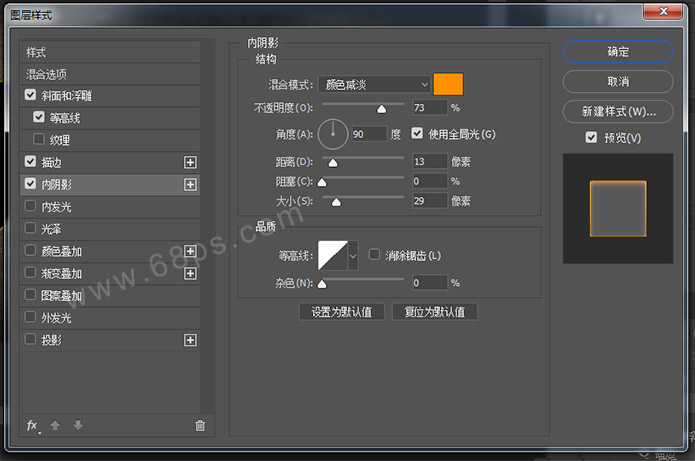Click 新建样式(W)... button
695x461 pixels.
click(618, 111)
